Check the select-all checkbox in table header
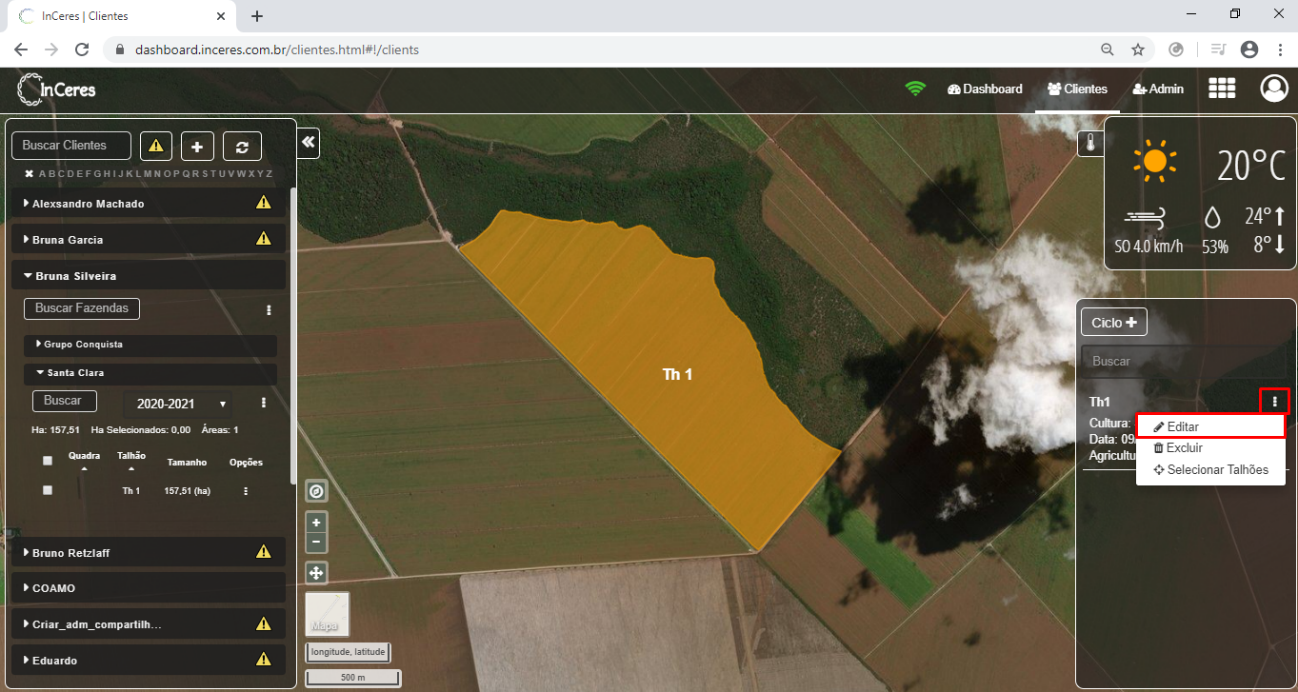 click(x=47, y=461)
